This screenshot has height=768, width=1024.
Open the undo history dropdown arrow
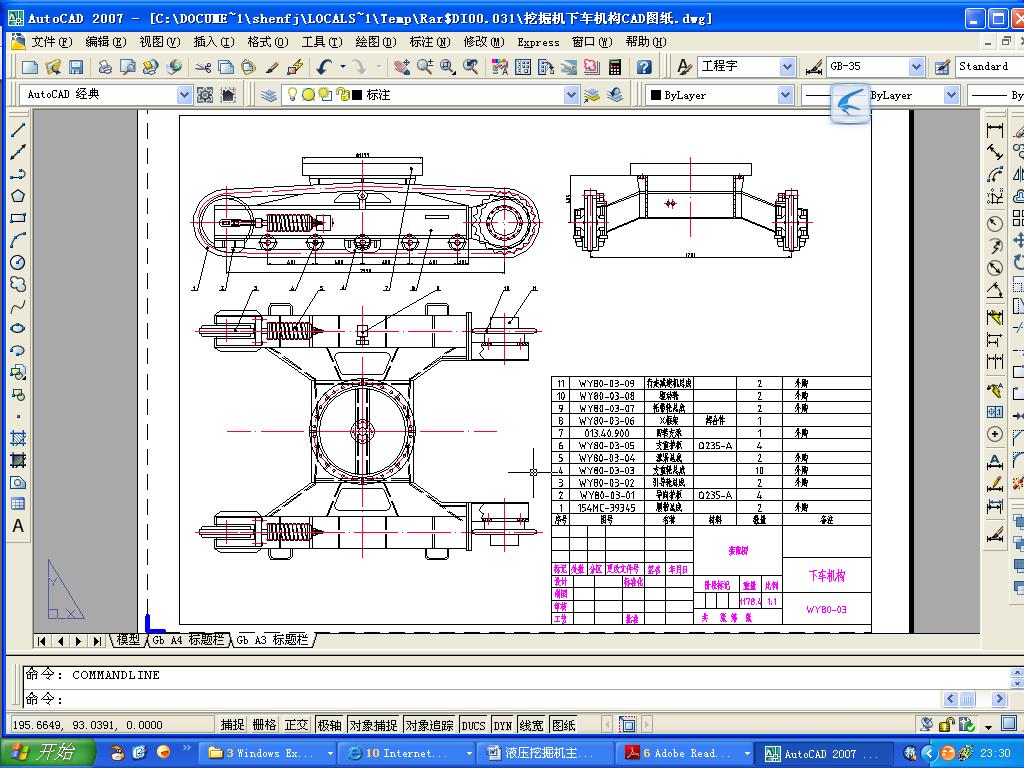pos(343,67)
